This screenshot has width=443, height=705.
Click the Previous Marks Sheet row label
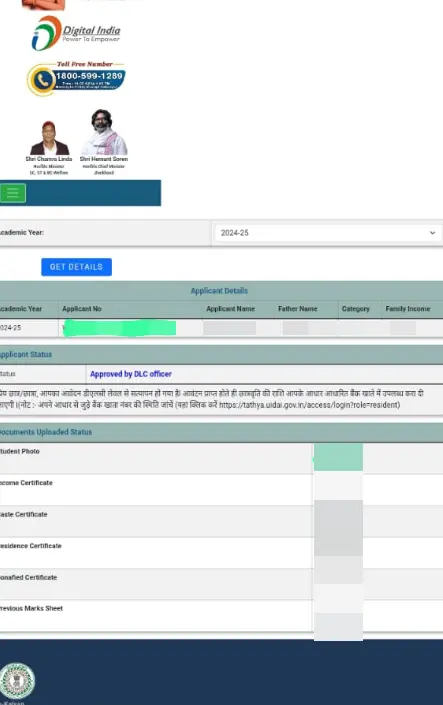[31, 608]
